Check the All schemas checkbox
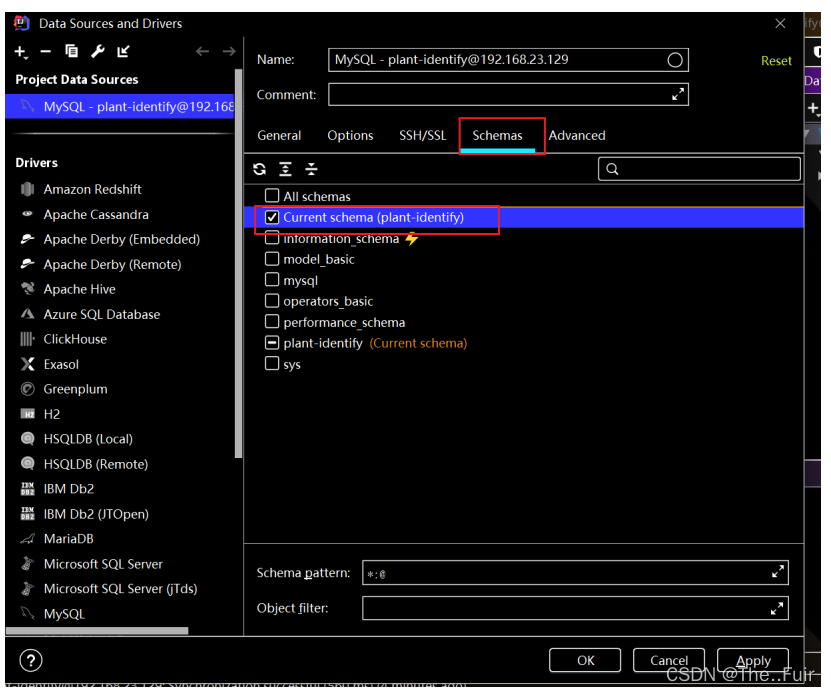Image resolution: width=831 pixels, height=692 pixels. click(272, 196)
